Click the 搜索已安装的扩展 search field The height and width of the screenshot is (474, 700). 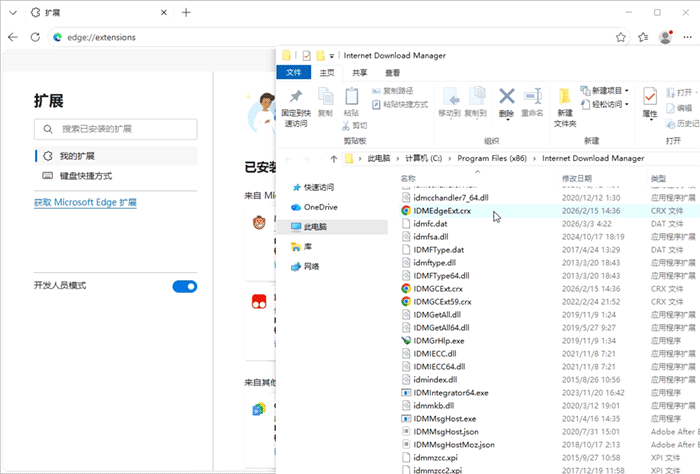116,129
